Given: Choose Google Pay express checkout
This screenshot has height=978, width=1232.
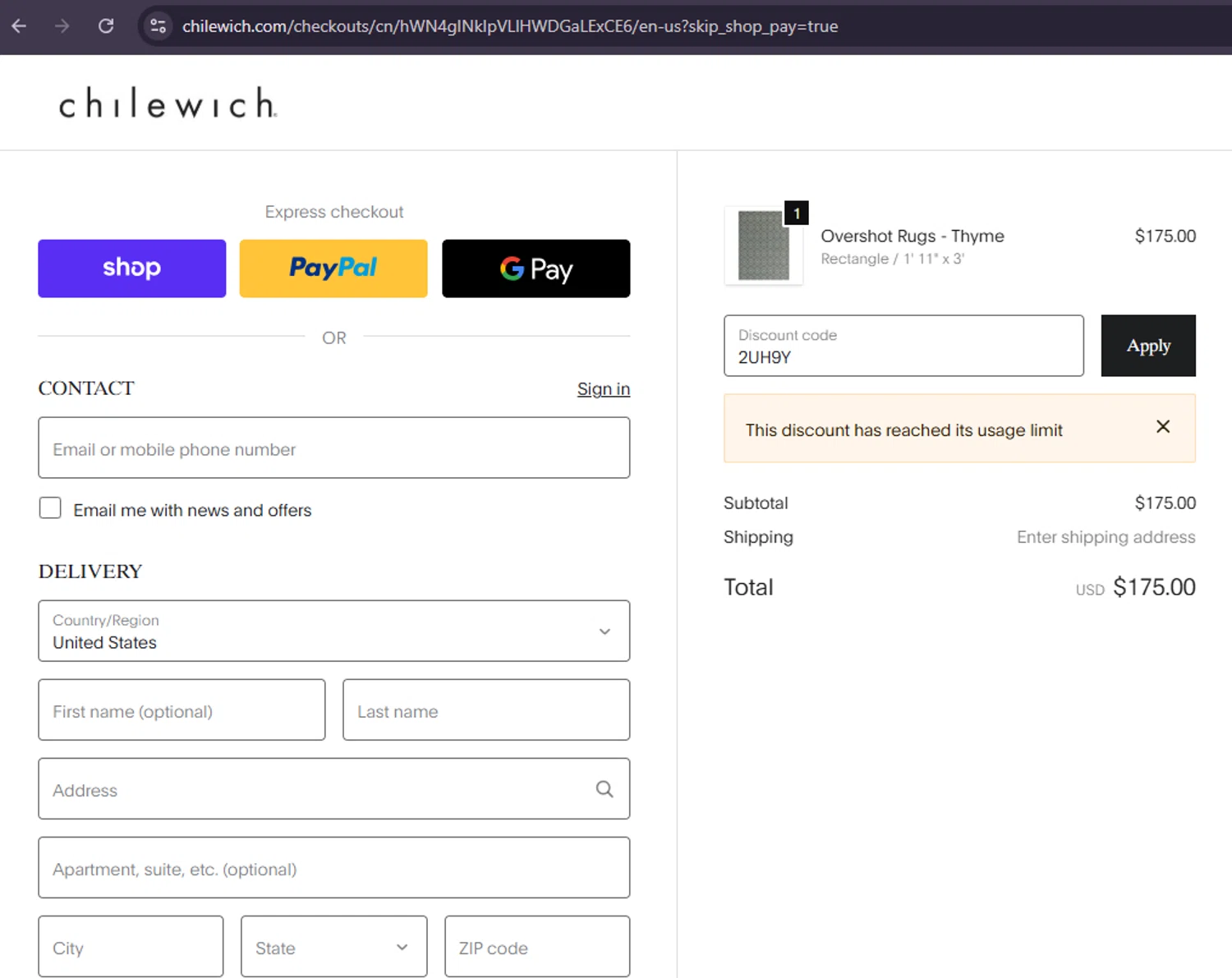Looking at the screenshot, I should (536, 269).
